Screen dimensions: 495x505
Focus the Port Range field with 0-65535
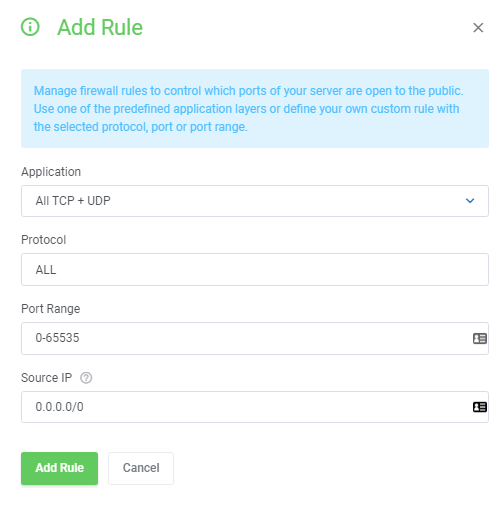pos(255,338)
